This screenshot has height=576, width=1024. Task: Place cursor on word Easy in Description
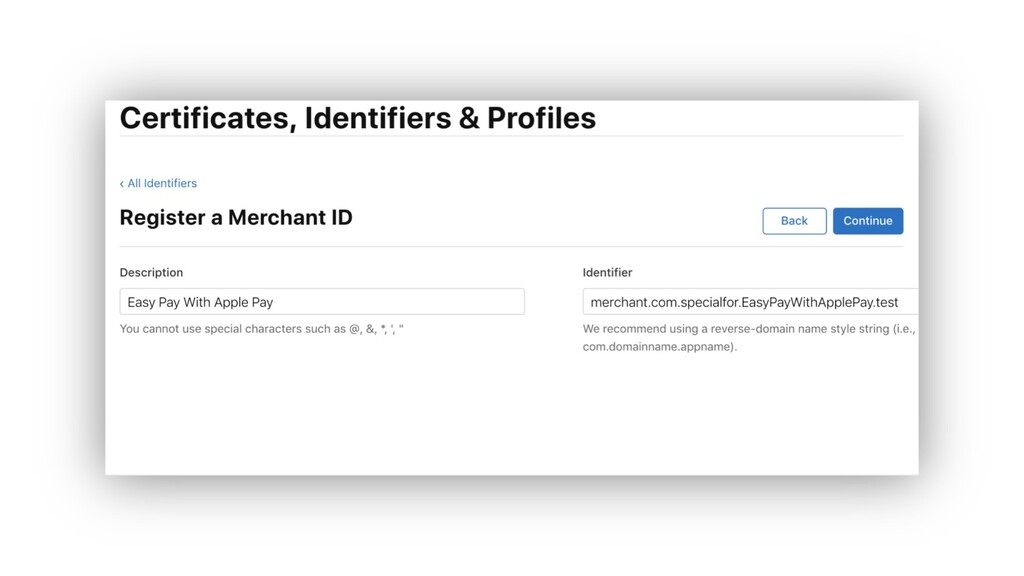(x=141, y=302)
